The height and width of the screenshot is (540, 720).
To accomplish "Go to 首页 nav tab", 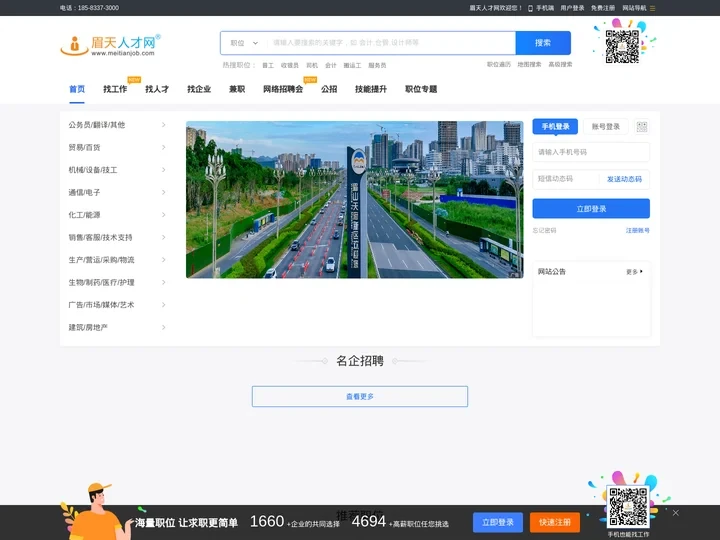I will click(x=77, y=89).
